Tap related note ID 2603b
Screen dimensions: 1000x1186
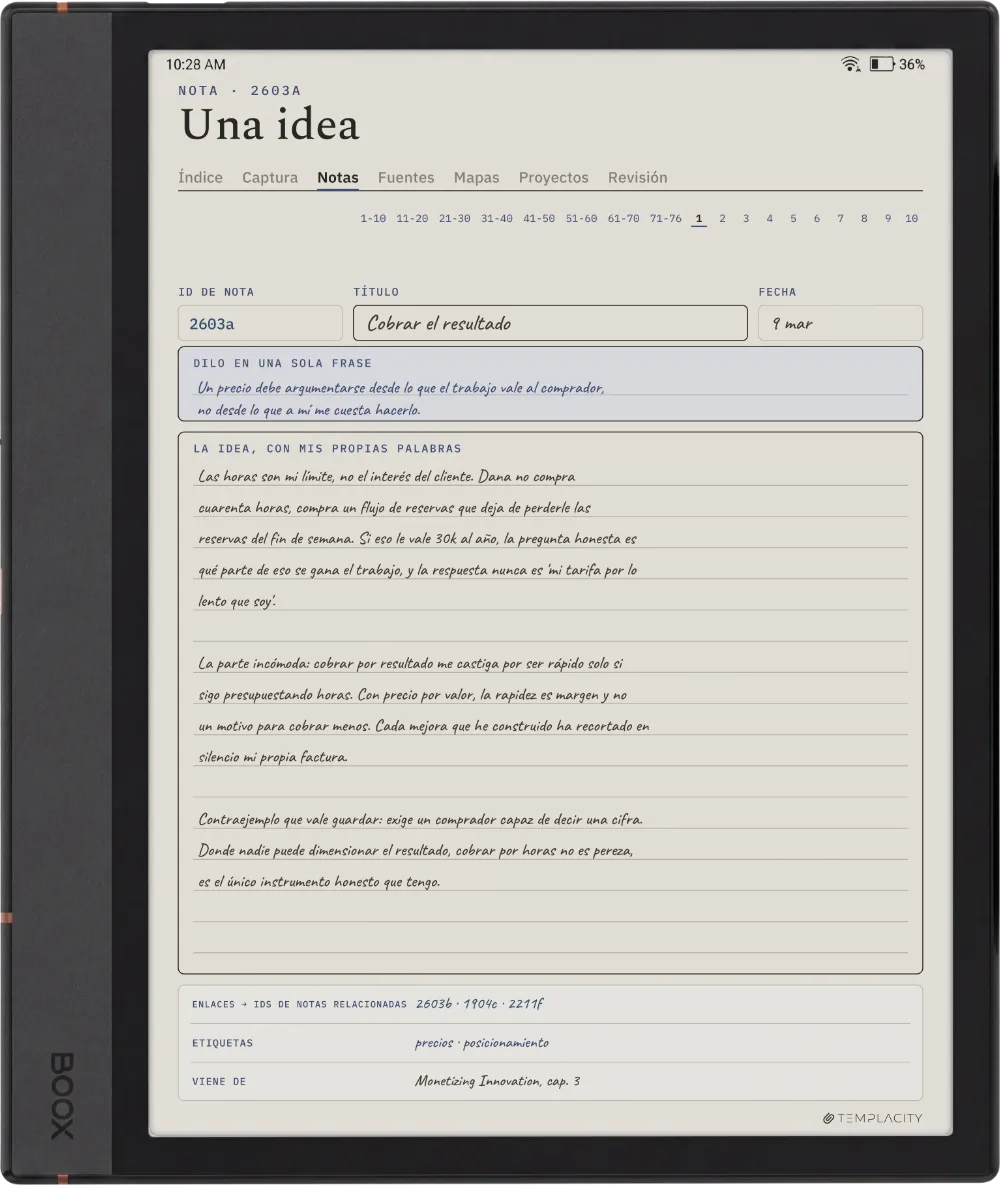pos(433,1004)
